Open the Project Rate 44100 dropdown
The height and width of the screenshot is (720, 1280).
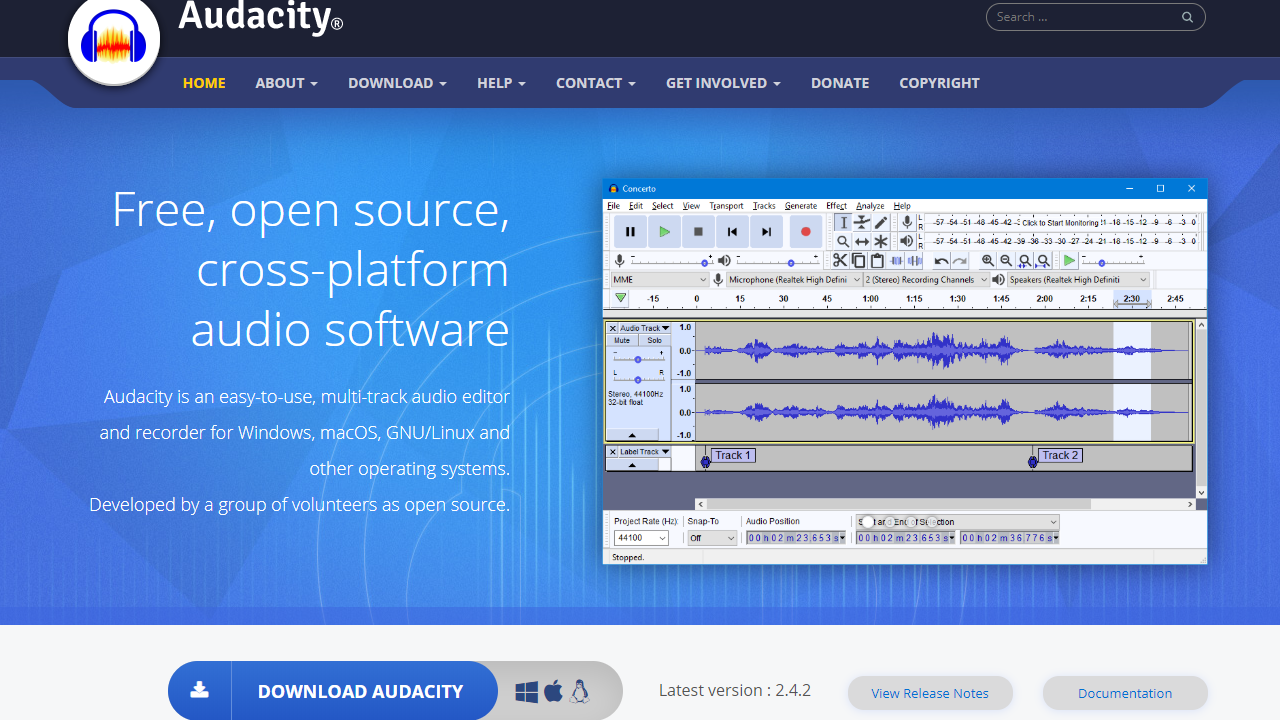tap(639, 537)
